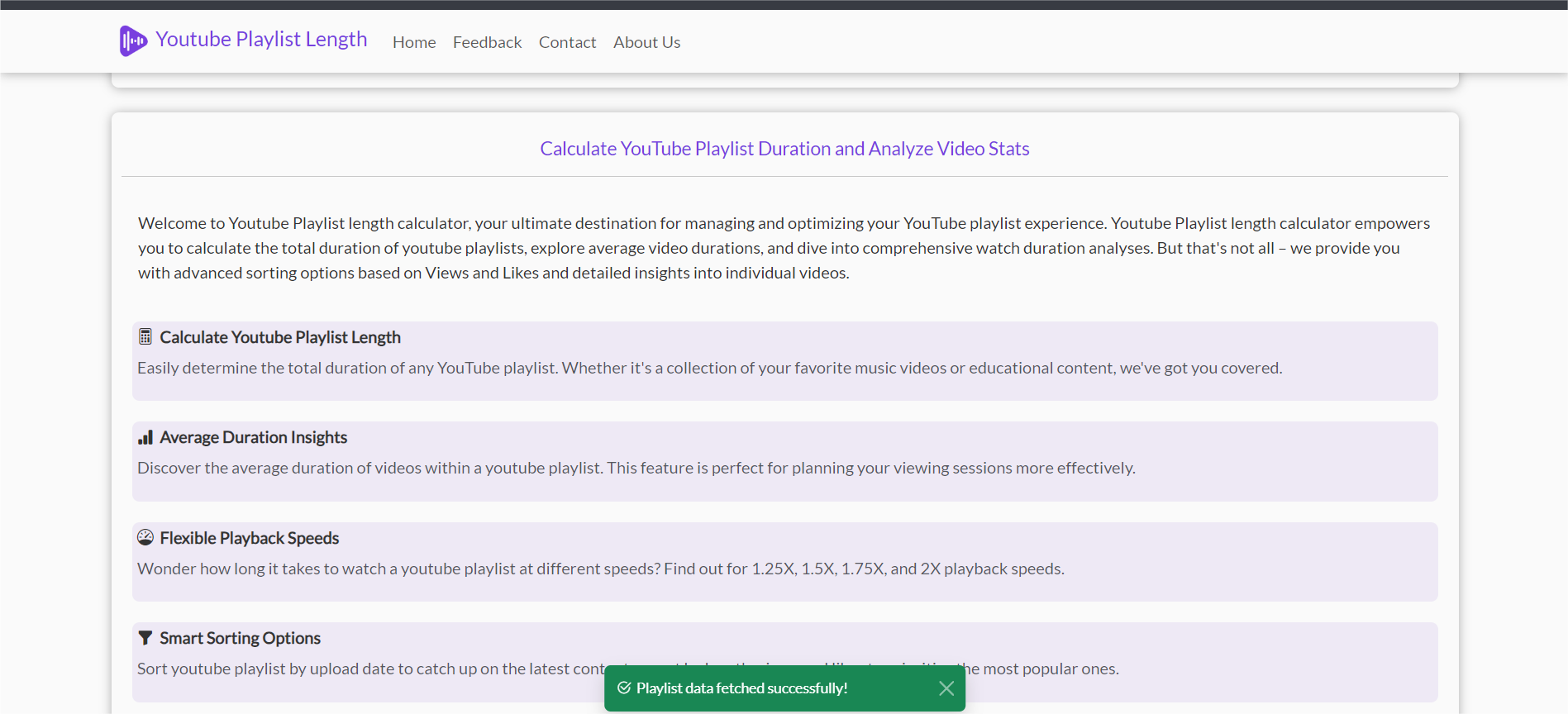Select the Contact nav link
The width and height of the screenshot is (1568, 714).
point(567,42)
